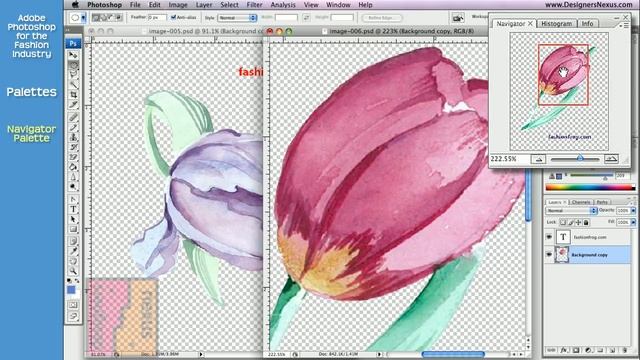This screenshot has width=640, height=360.
Task: Select the Crop tool
Action: [x=73, y=95]
